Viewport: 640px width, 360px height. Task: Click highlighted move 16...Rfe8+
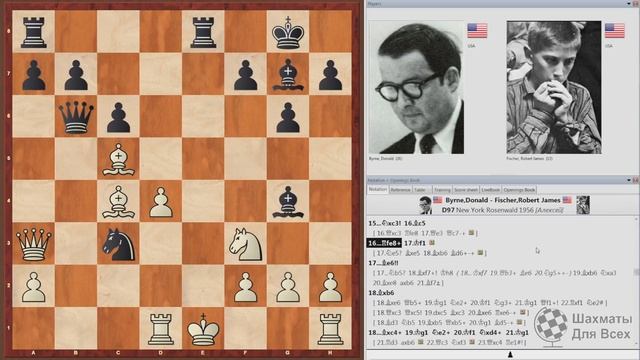coord(384,243)
